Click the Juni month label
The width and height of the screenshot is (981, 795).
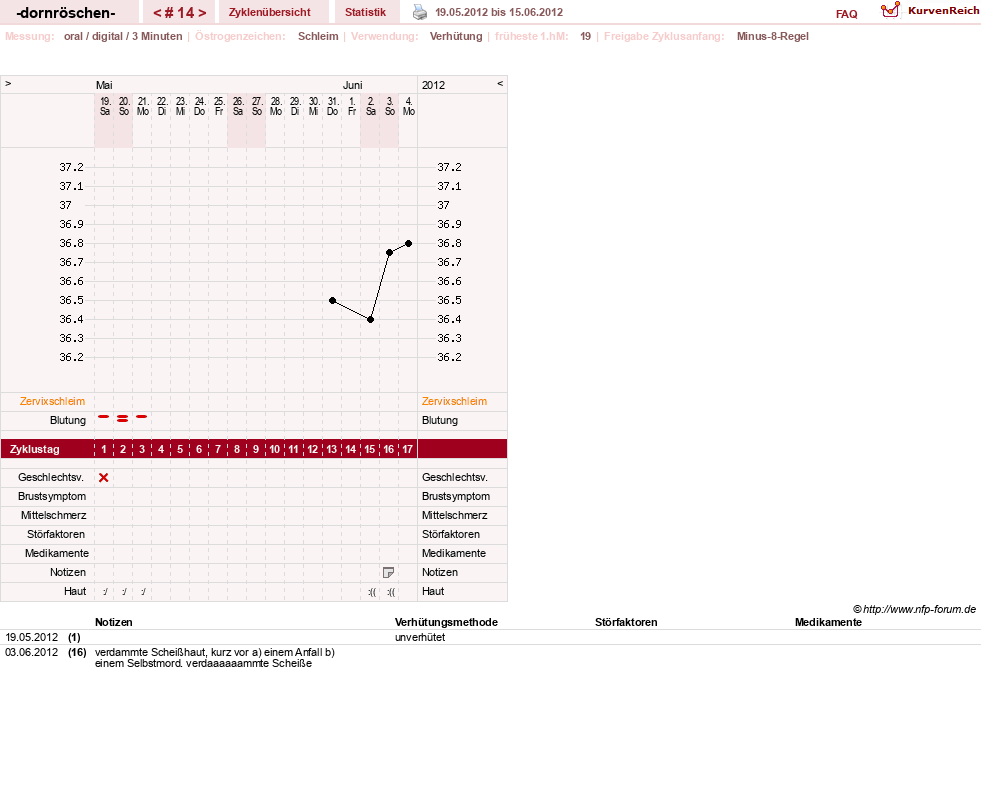click(352, 85)
